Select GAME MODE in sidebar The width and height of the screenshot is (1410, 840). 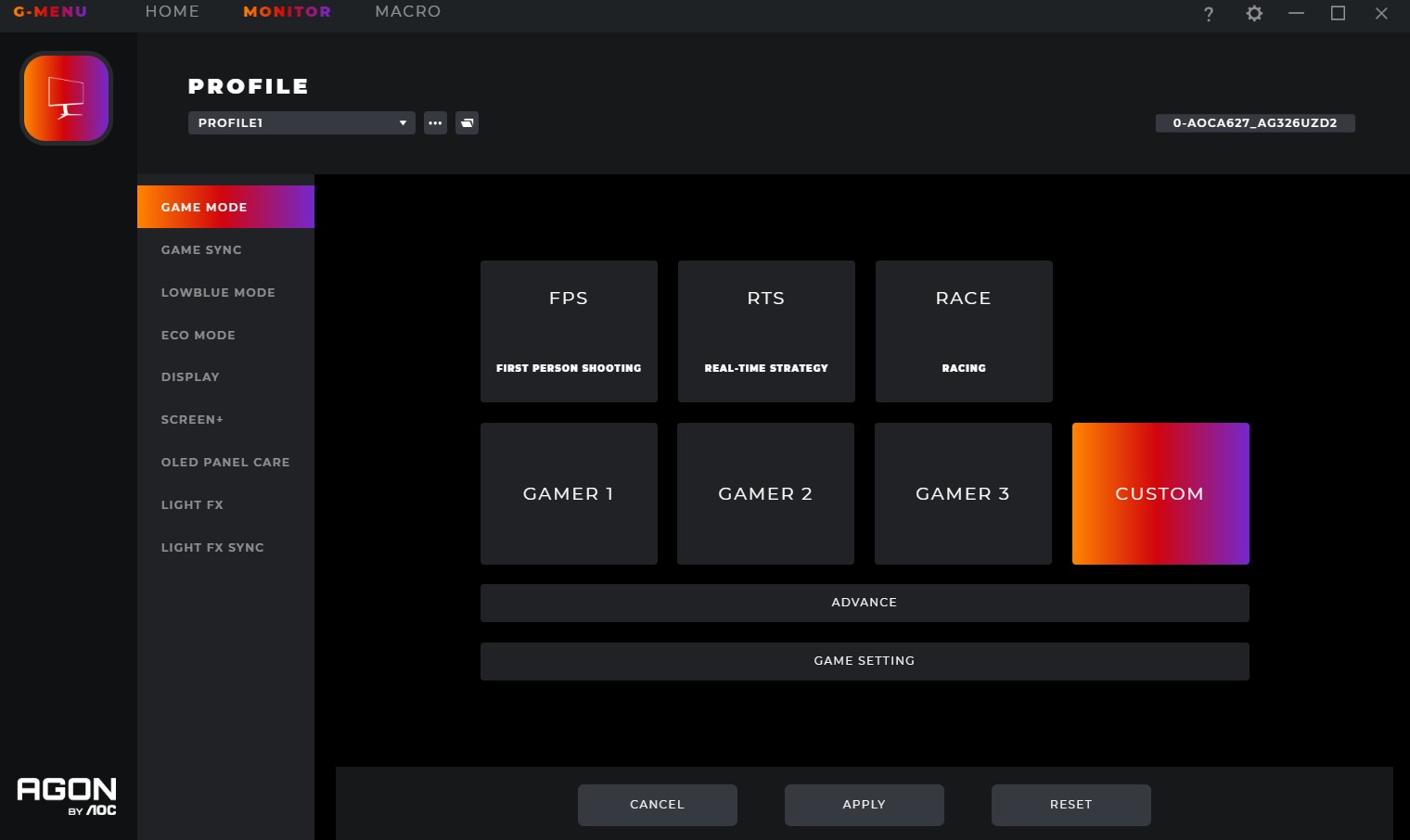(x=225, y=207)
